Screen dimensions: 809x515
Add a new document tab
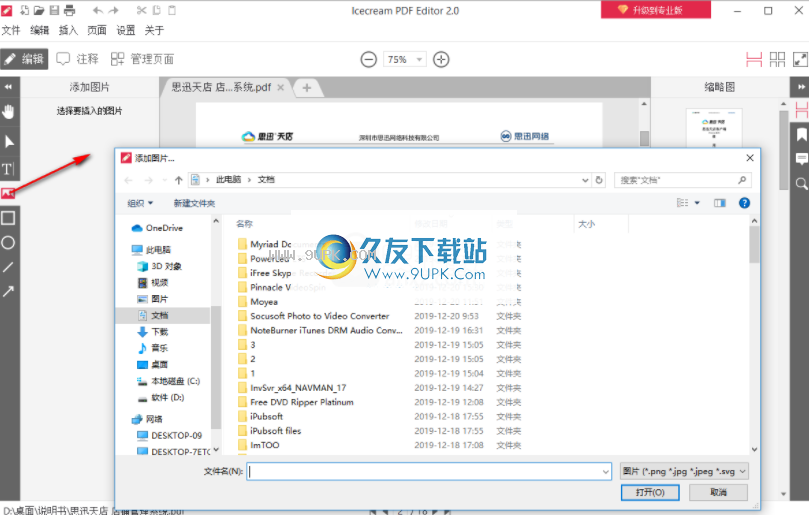307,88
